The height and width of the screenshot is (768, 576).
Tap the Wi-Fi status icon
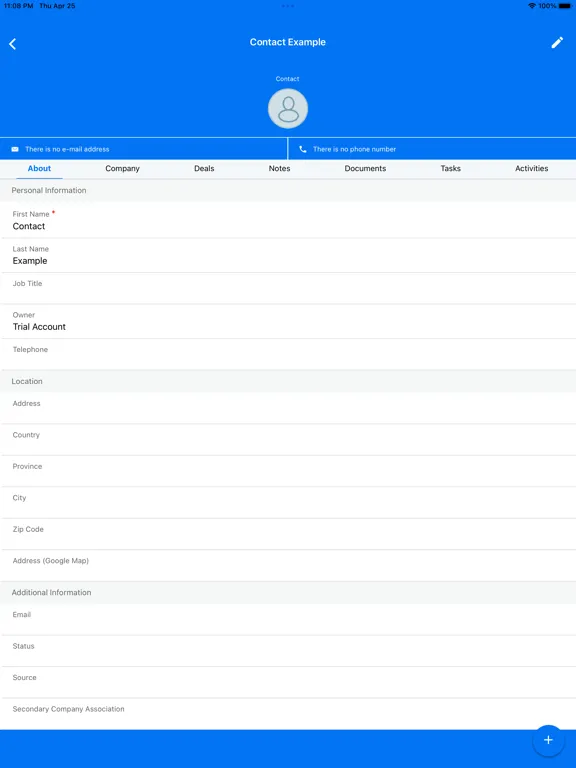[532, 6]
